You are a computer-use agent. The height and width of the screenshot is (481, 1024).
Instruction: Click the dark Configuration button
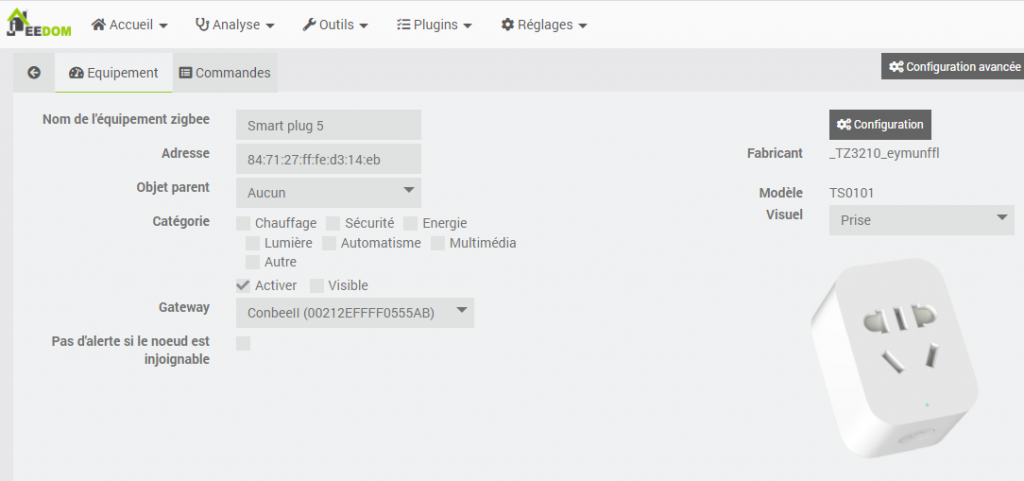point(880,125)
